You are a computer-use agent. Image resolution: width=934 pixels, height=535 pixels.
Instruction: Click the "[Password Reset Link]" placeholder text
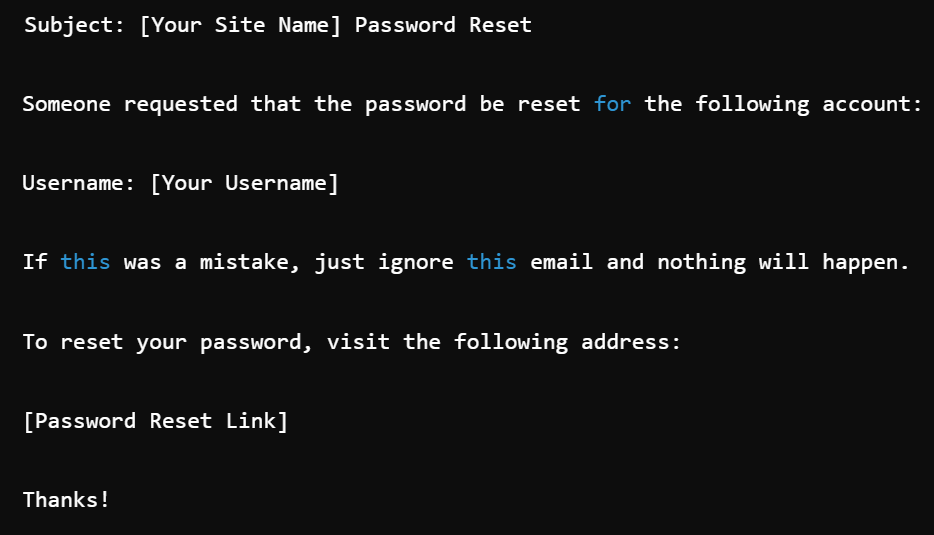[155, 421]
